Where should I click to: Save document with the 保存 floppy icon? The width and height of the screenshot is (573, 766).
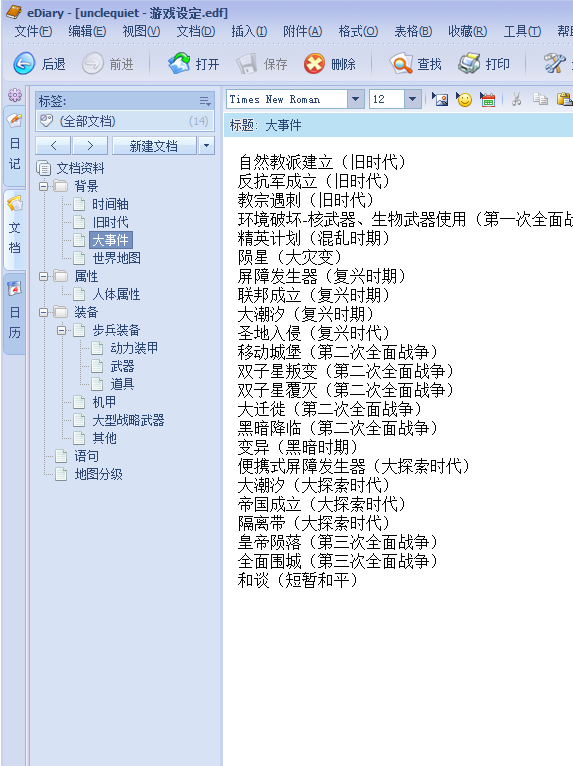coord(247,64)
